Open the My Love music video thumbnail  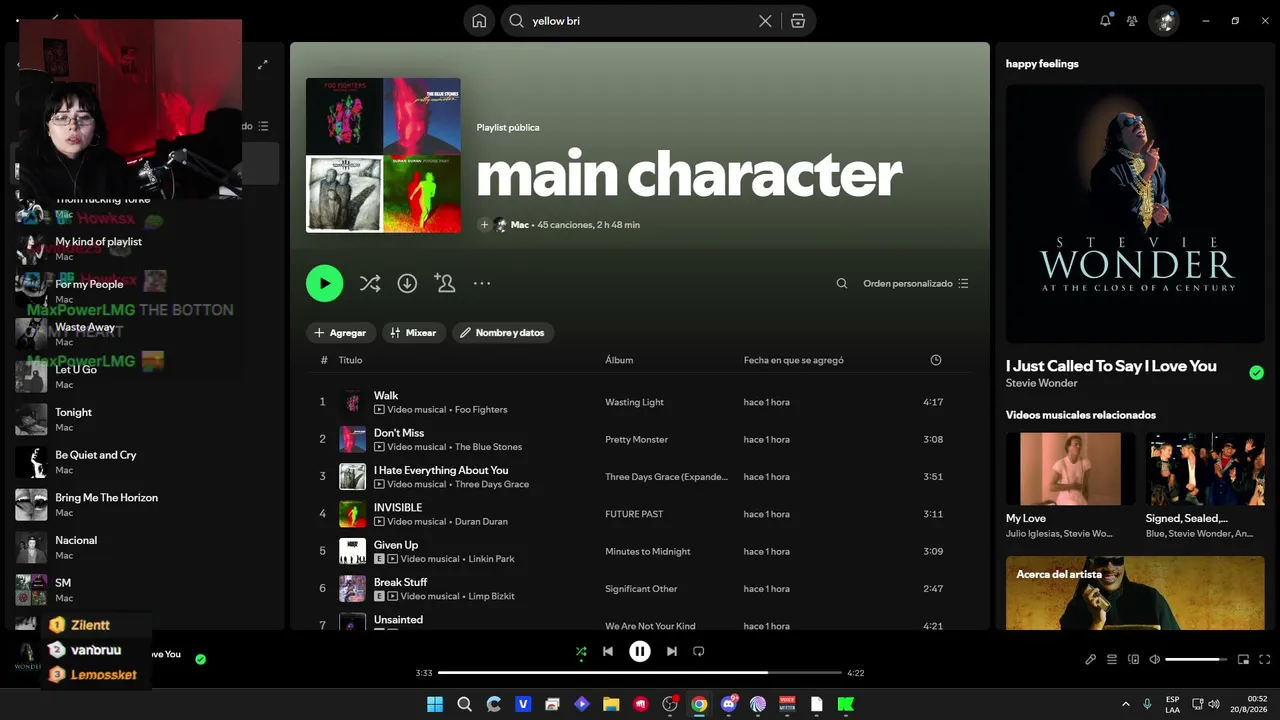click(x=1070, y=469)
